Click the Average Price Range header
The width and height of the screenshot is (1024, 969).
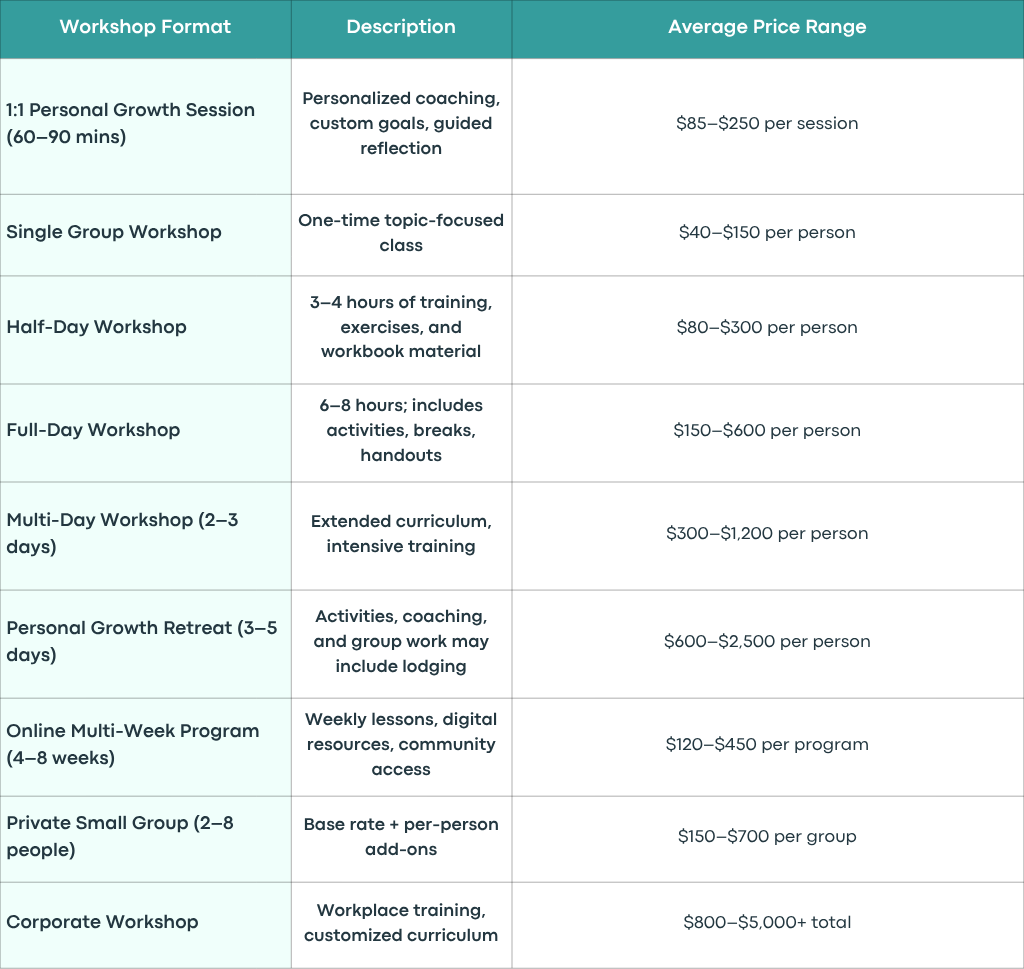[767, 27]
